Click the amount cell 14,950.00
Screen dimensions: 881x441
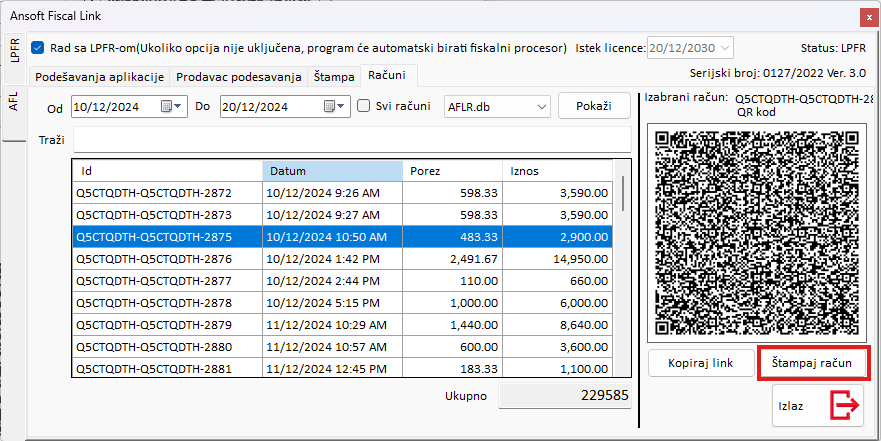tap(557, 259)
